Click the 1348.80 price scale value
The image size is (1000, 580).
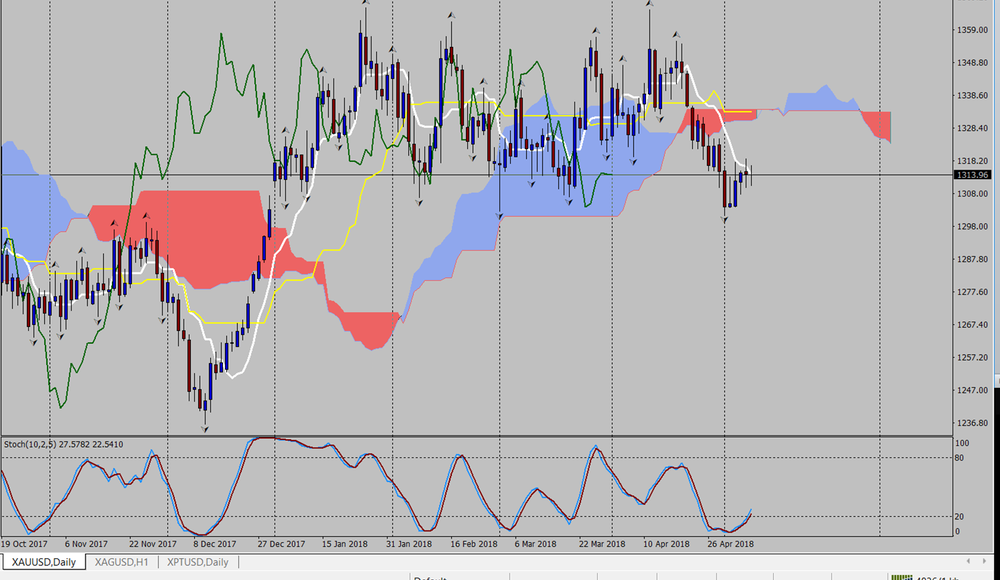(972, 63)
